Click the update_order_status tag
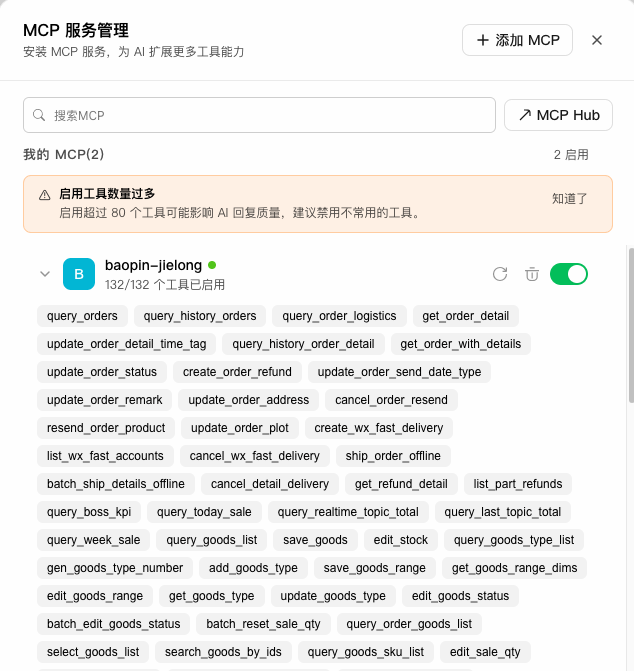The image size is (634, 671). point(102,372)
